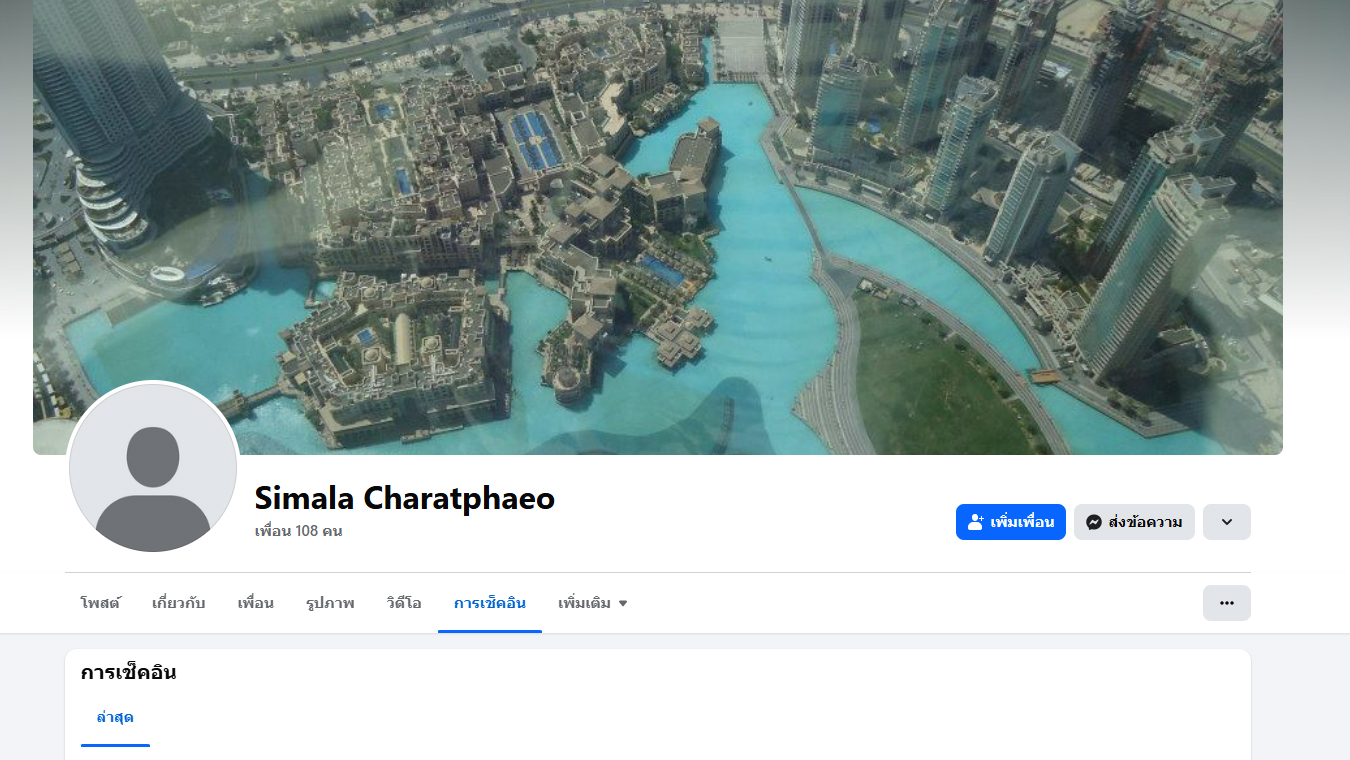
Task: Click the small triangle arrow next to เพิ่มเติม
Action: [x=623, y=604]
